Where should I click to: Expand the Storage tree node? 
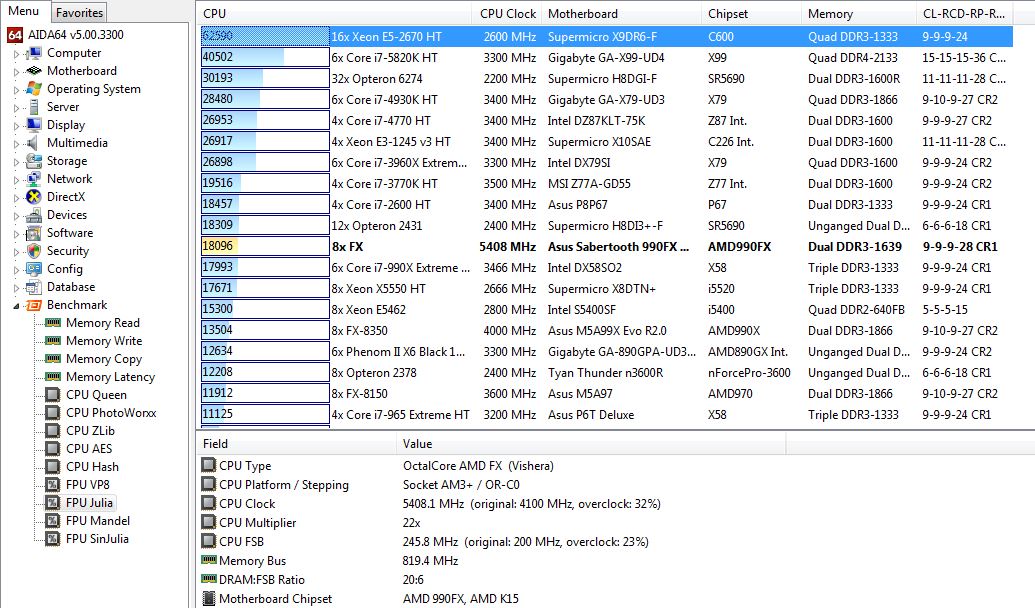(17, 162)
